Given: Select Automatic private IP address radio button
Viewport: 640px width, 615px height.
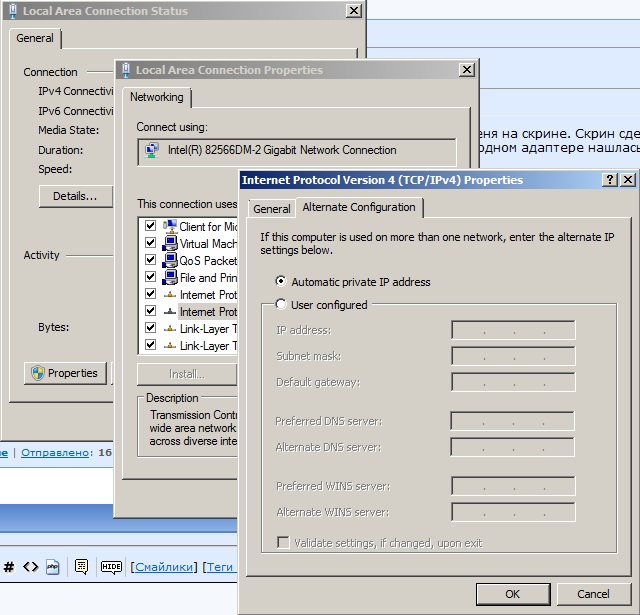Looking at the screenshot, I should click(x=281, y=281).
